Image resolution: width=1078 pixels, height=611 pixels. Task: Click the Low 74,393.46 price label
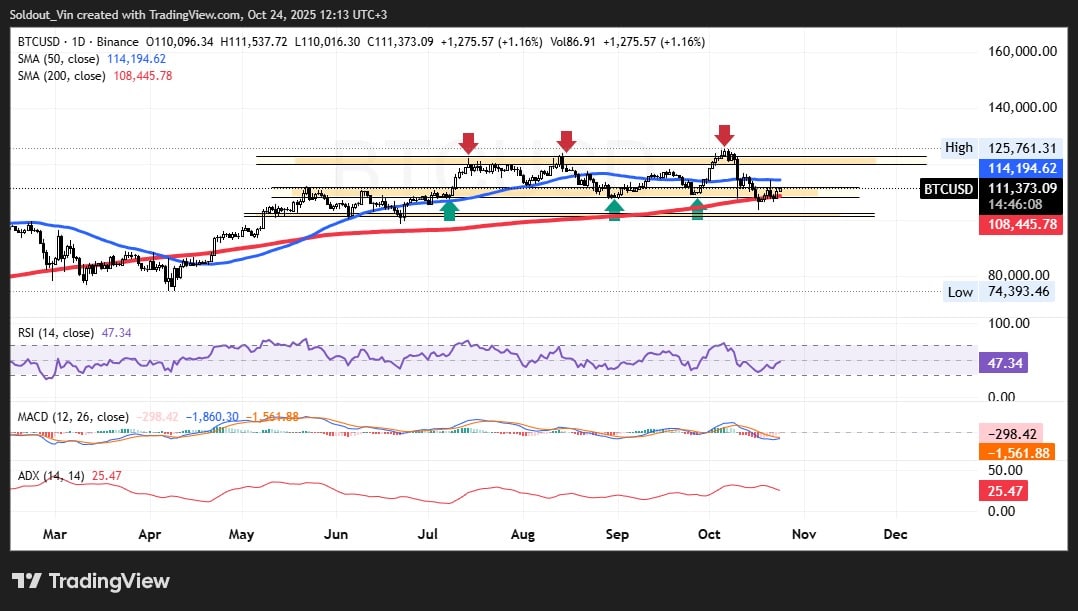click(x=998, y=292)
